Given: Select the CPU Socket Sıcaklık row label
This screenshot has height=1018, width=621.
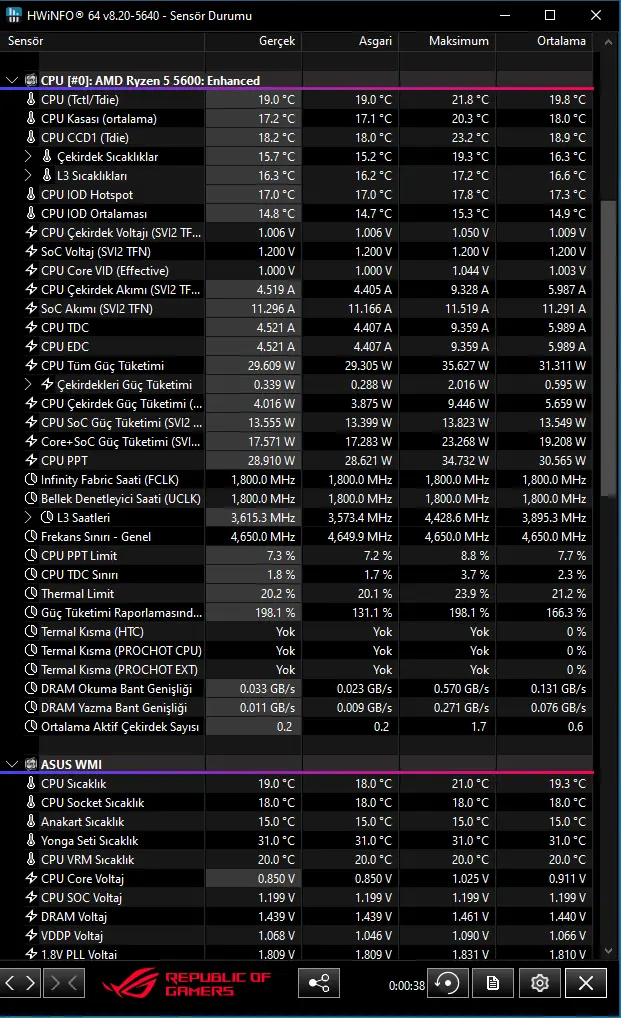Looking at the screenshot, I should click(x=93, y=802).
